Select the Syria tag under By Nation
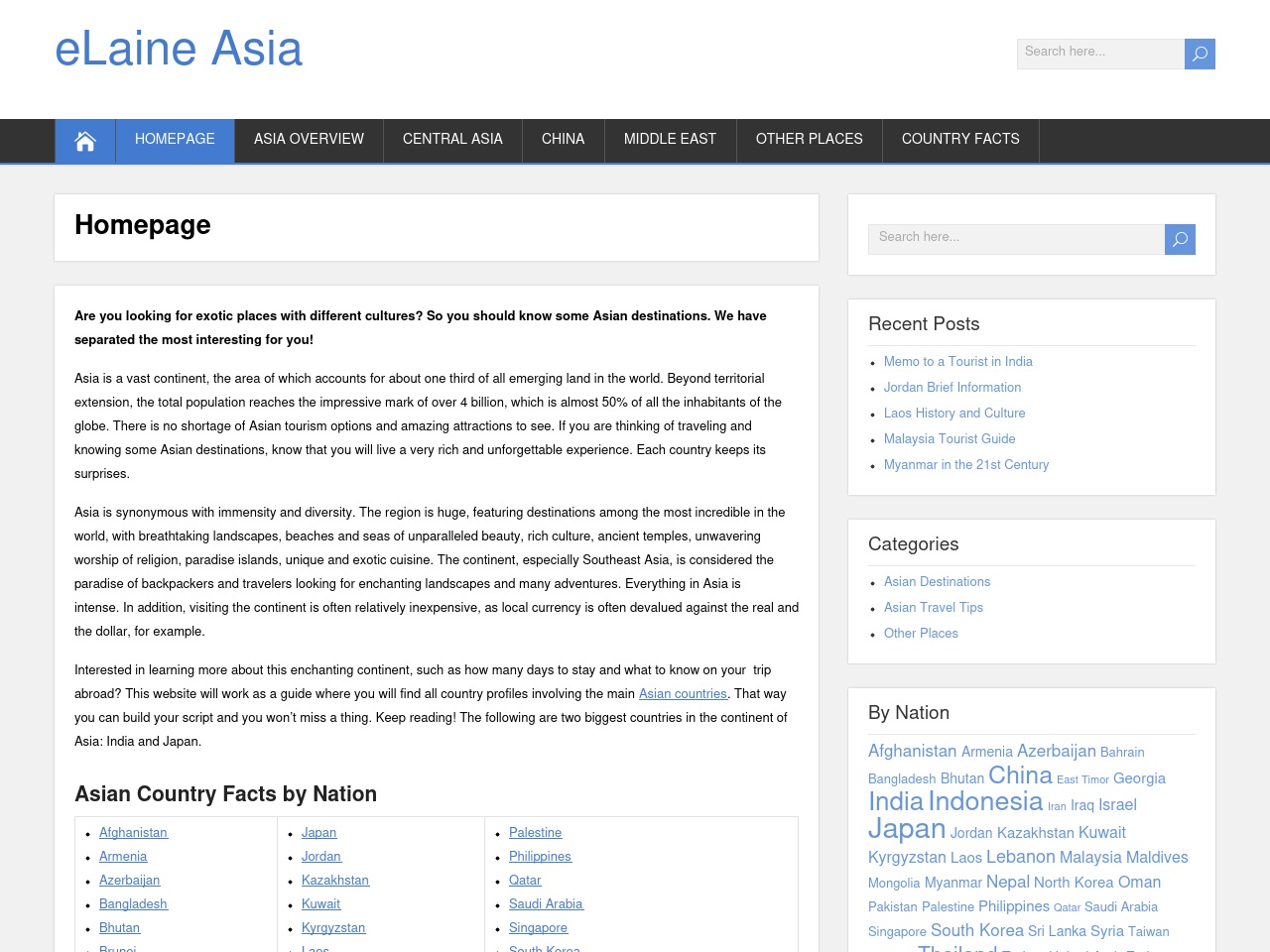1270x952 pixels. 1107,932
